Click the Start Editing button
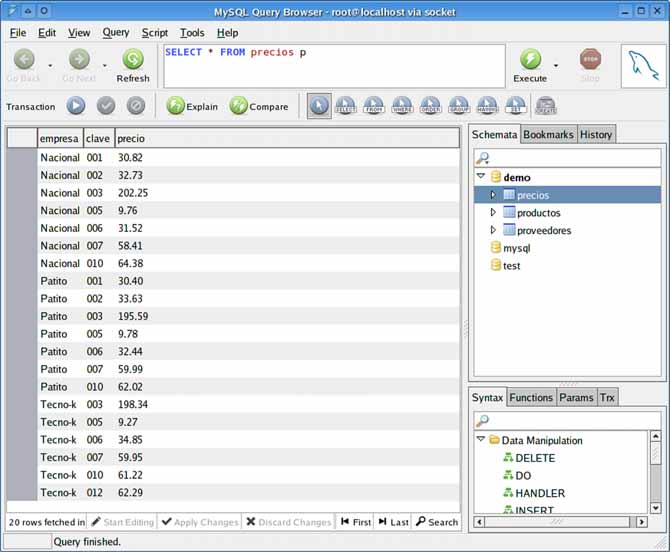 click(122, 522)
